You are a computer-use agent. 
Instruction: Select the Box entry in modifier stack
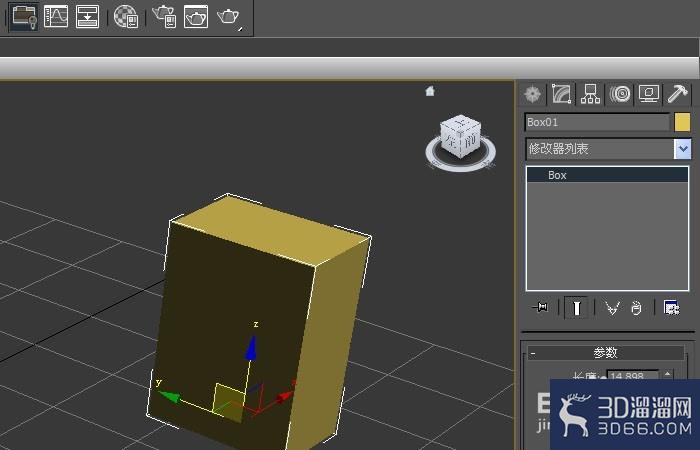coord(608,175)
